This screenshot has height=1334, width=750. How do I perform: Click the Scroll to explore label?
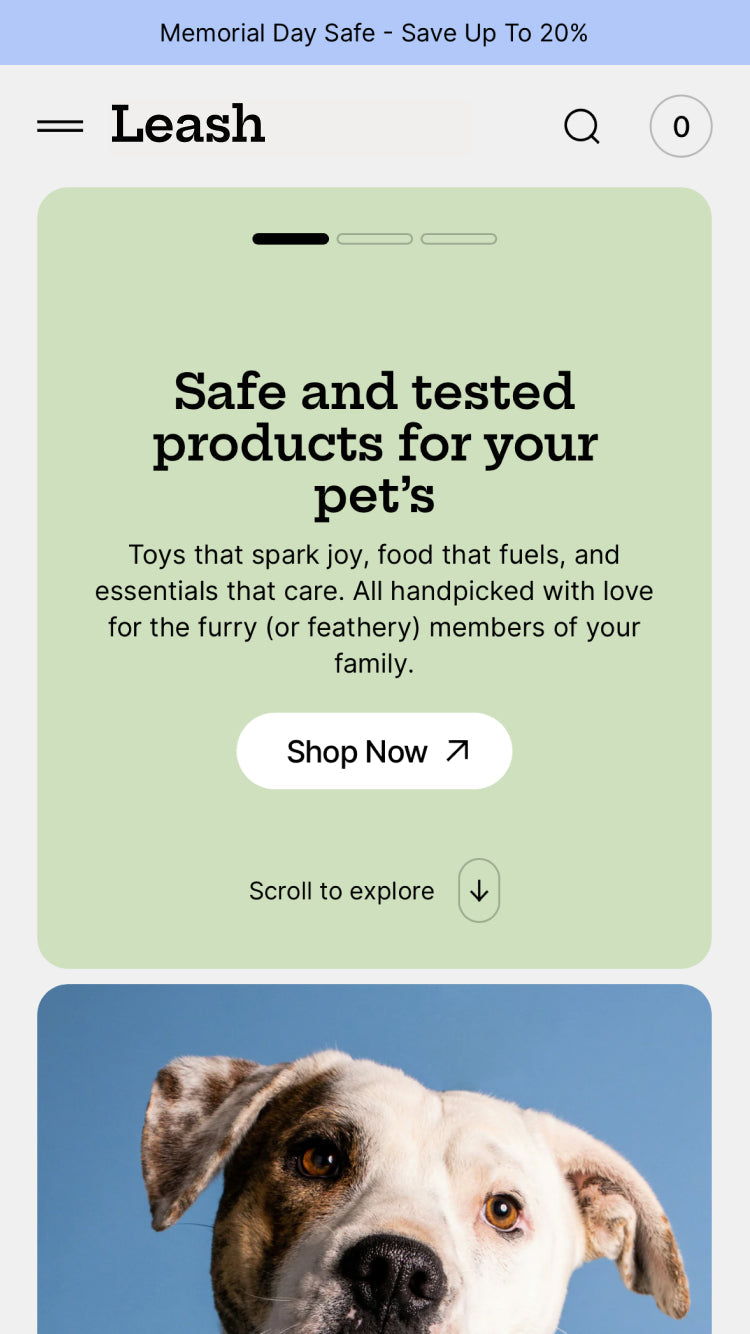click(x=341, y=891)
